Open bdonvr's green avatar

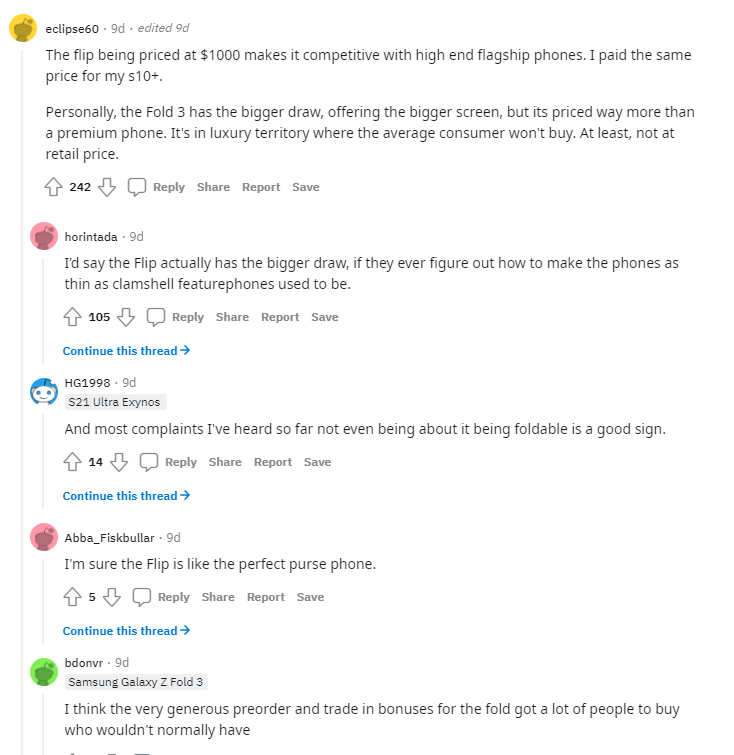[44, 672]
